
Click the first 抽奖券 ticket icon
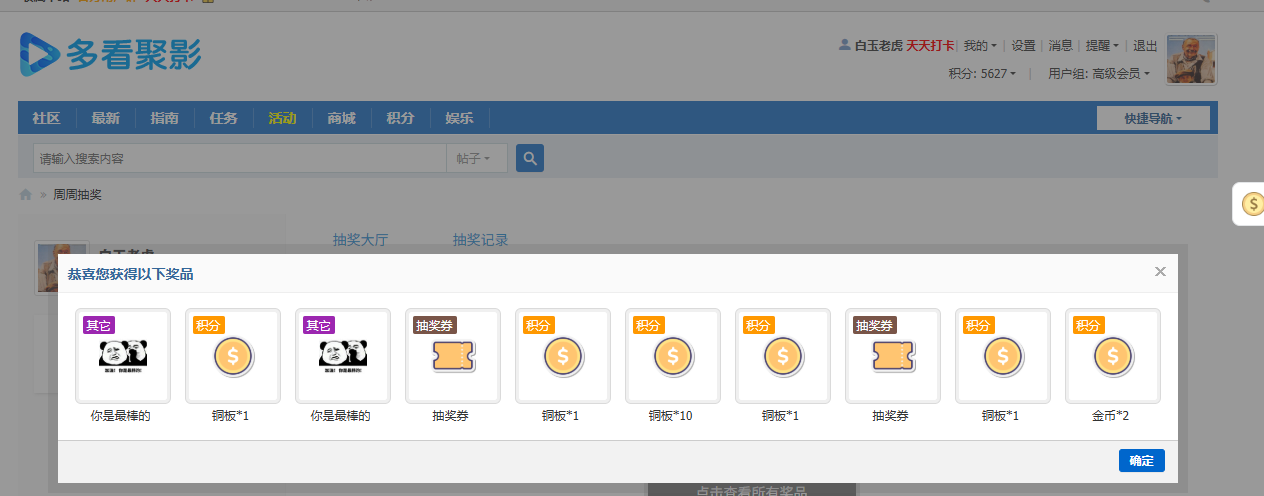[452, 356]
